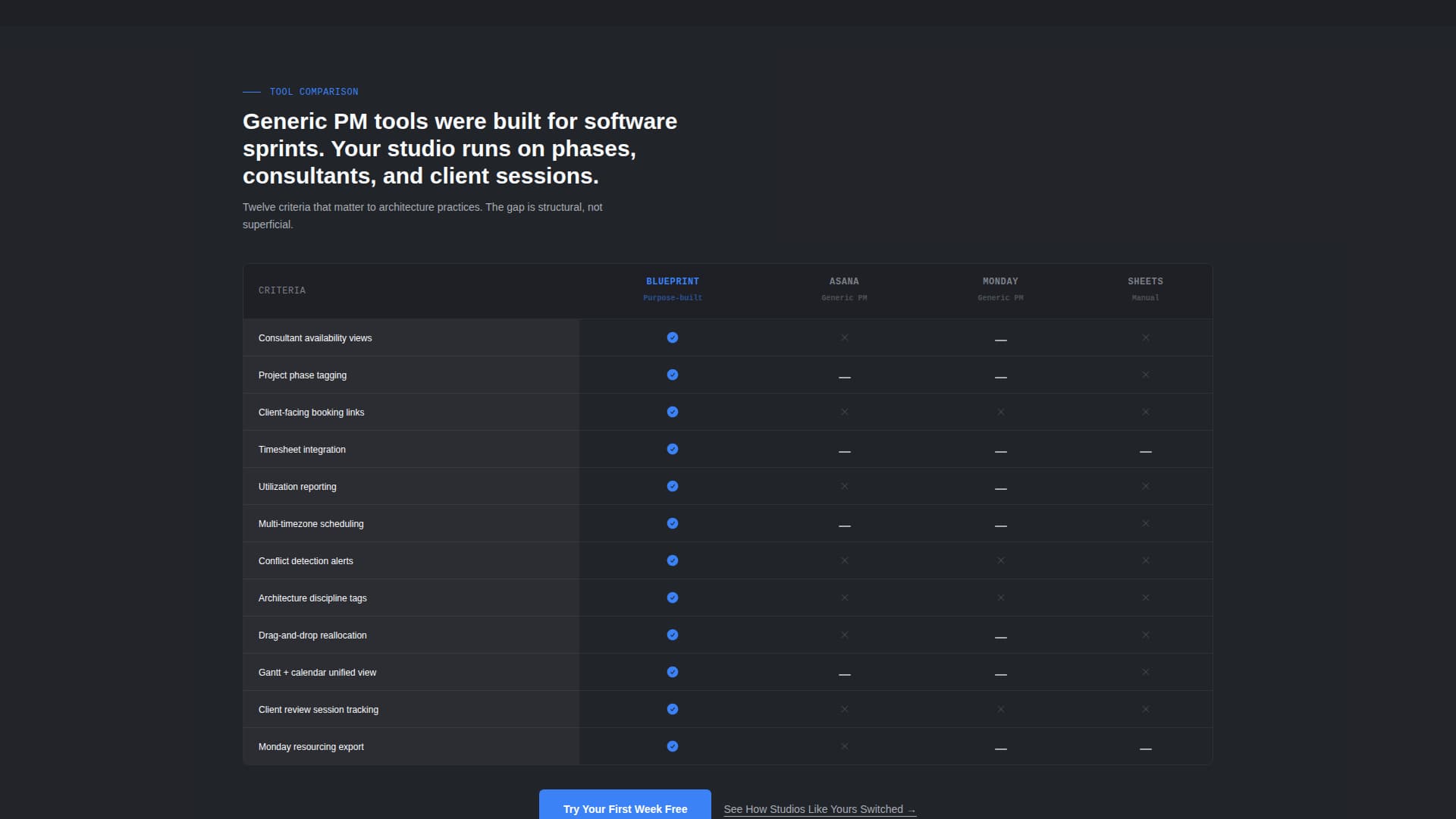Select the Consultant availability views row label
The width and height of the screenshot is (1456, 819).
pyautogui.click(x=315, y=338)
